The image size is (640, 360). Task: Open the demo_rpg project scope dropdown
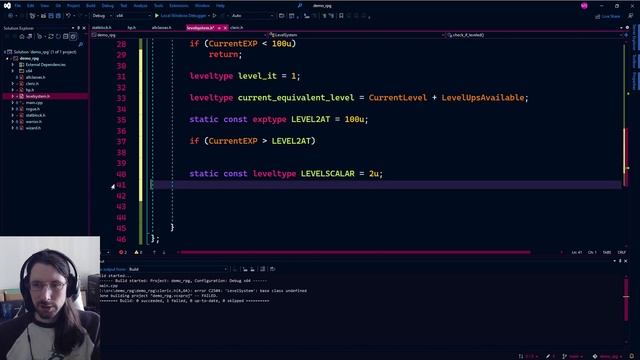[179, 35]
